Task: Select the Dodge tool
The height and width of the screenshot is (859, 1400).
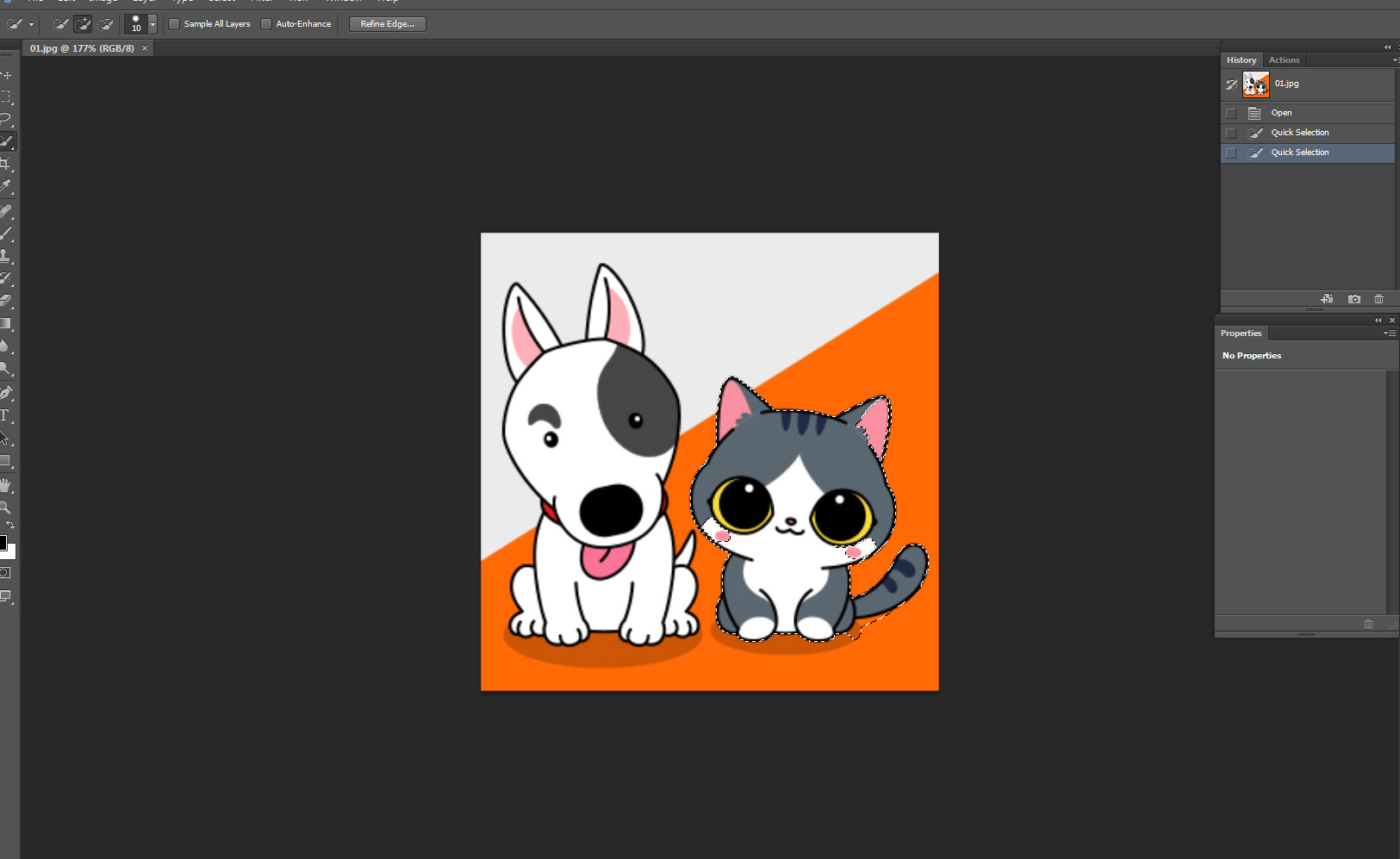Action: (7, 369)
